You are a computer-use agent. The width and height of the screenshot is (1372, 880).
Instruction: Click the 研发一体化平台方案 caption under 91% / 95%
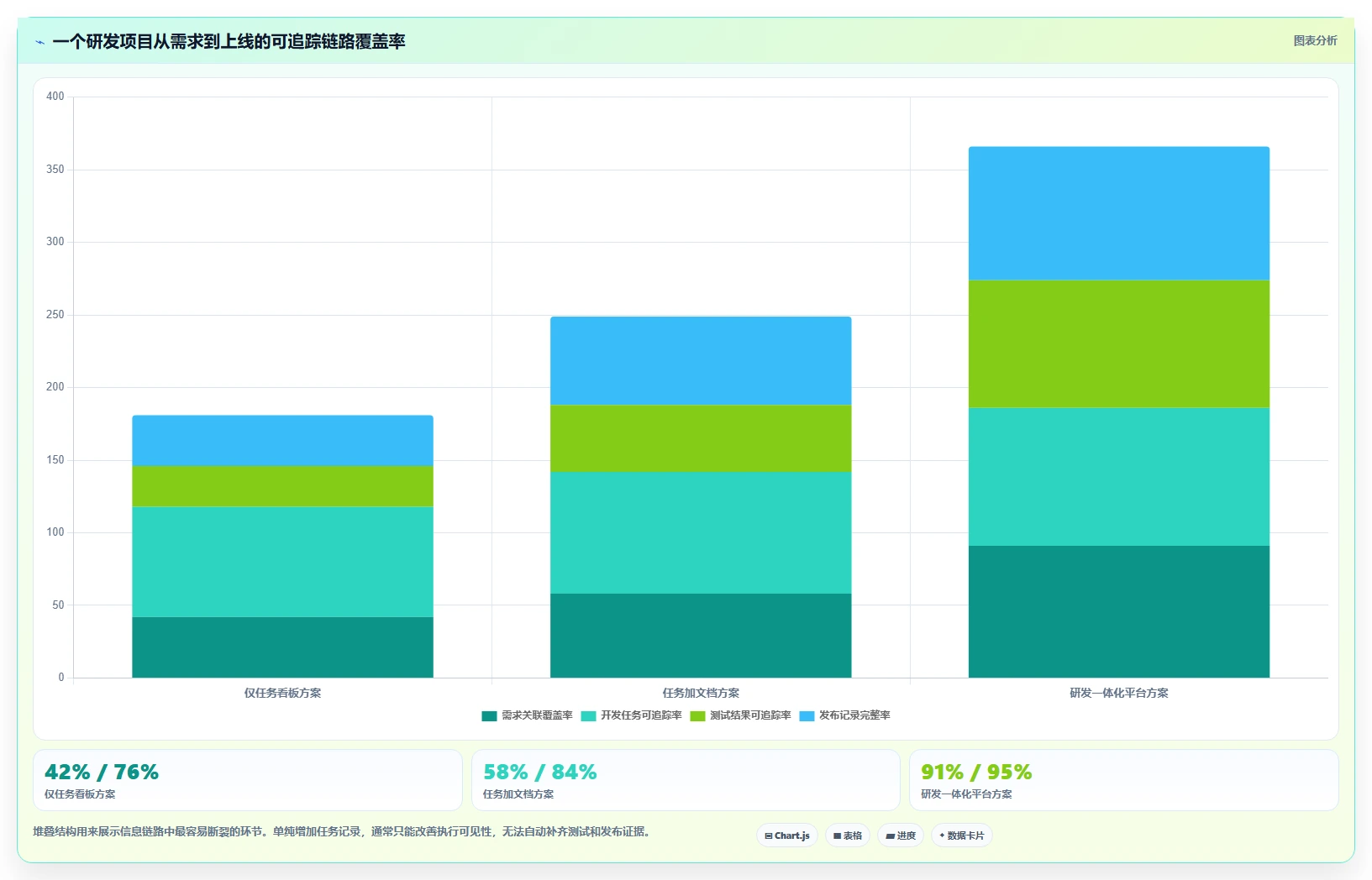tap(966, 794)
